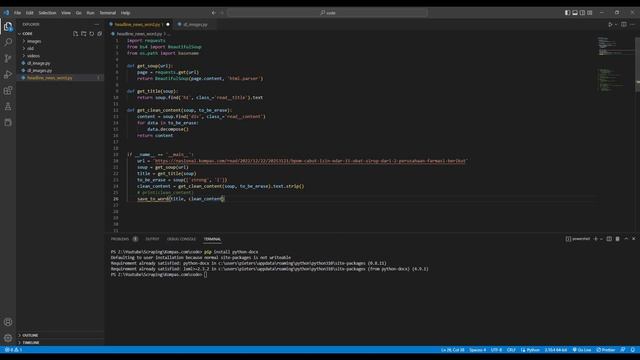Click the title bar search box

click(x=328, y=13)
